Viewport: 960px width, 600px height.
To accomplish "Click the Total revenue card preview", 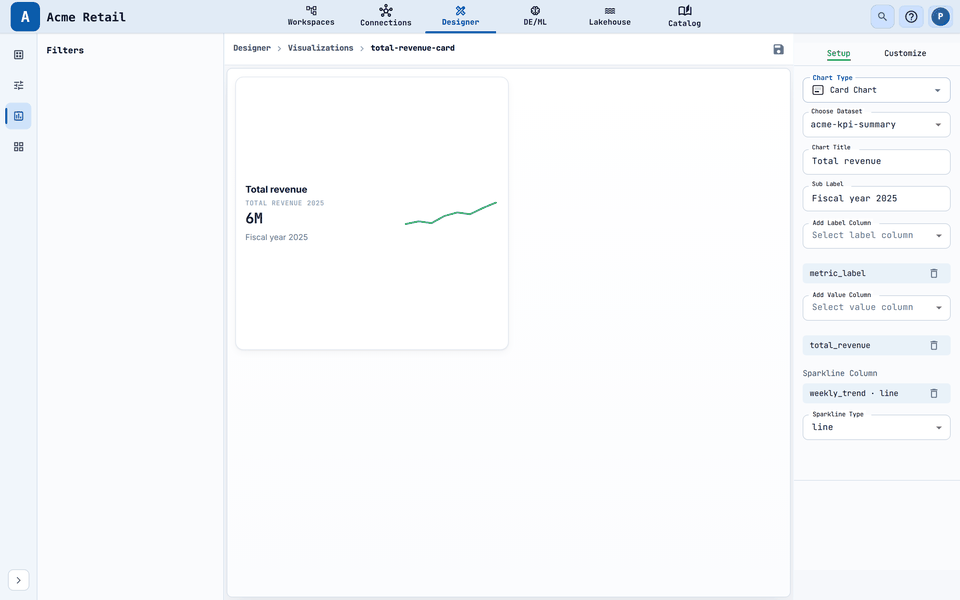I will pyautogui.click(x=372, y=213).
